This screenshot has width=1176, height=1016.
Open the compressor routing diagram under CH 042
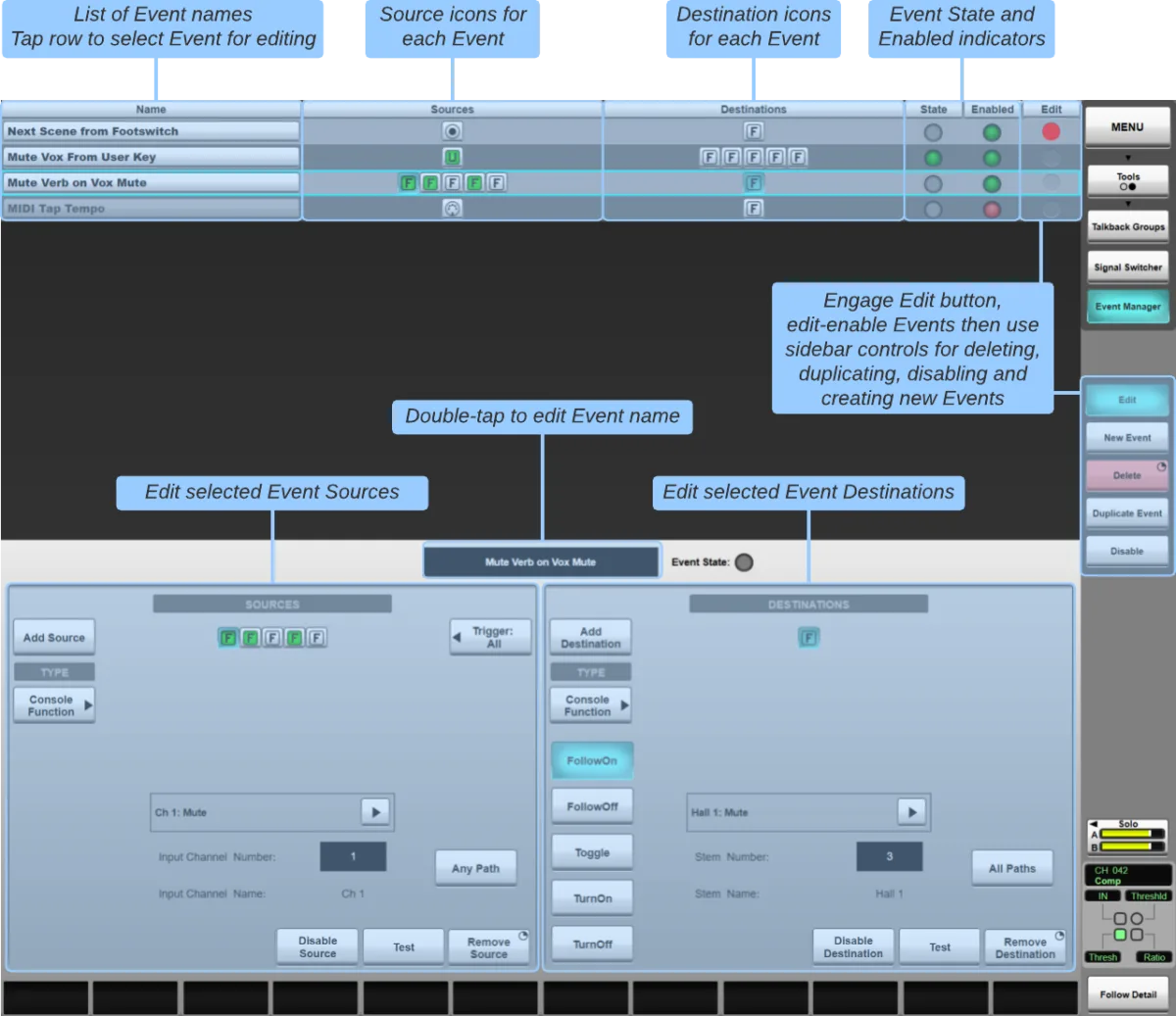tap(1128, 927)
